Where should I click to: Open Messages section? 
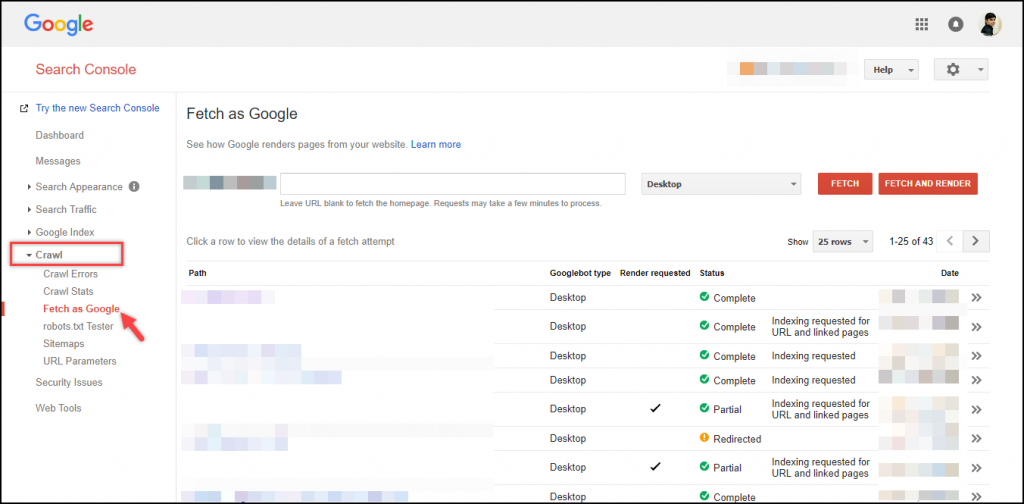(58, 161)
